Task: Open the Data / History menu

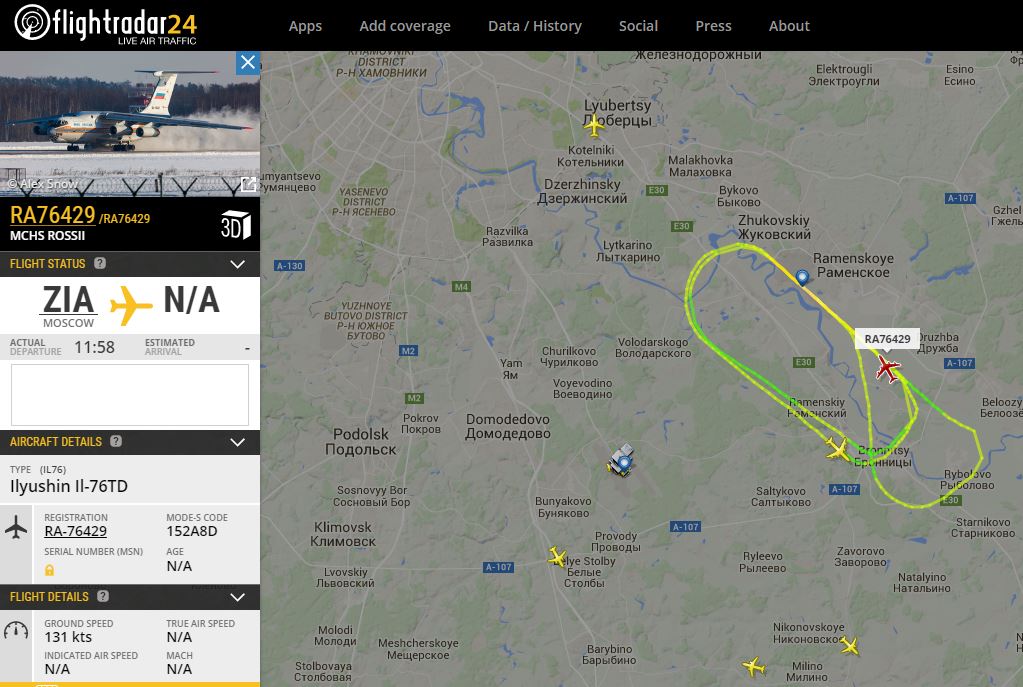Action: coord(535,26)
